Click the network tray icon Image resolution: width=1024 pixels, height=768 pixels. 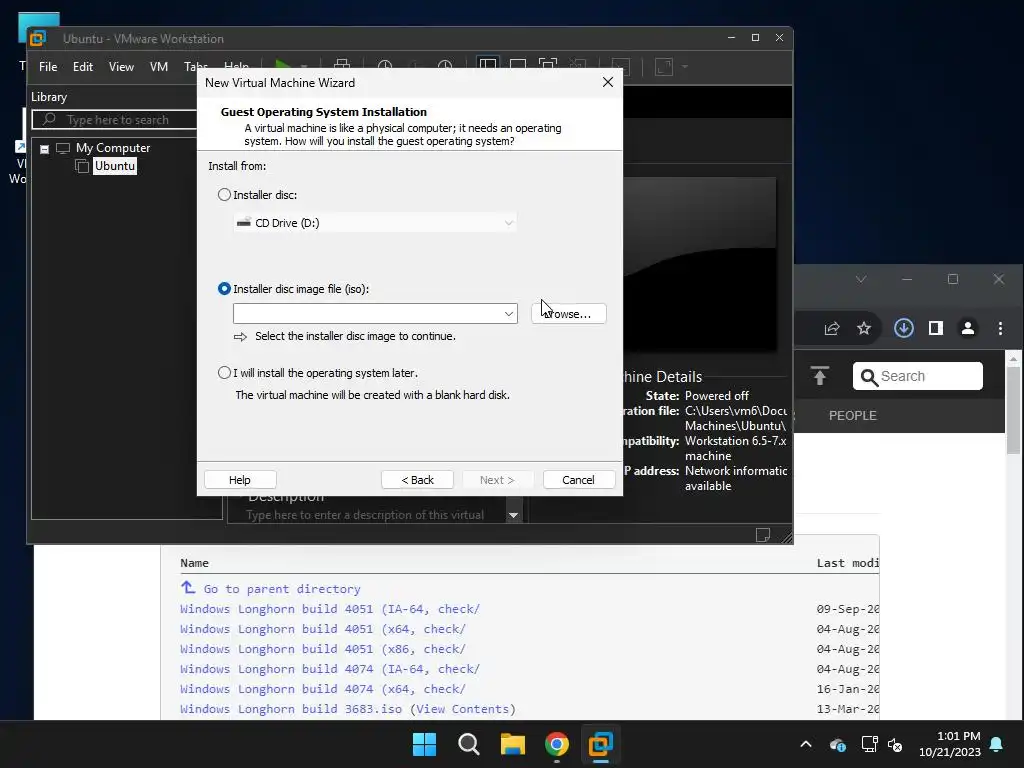pyautogui.click(x=869, y=744)
